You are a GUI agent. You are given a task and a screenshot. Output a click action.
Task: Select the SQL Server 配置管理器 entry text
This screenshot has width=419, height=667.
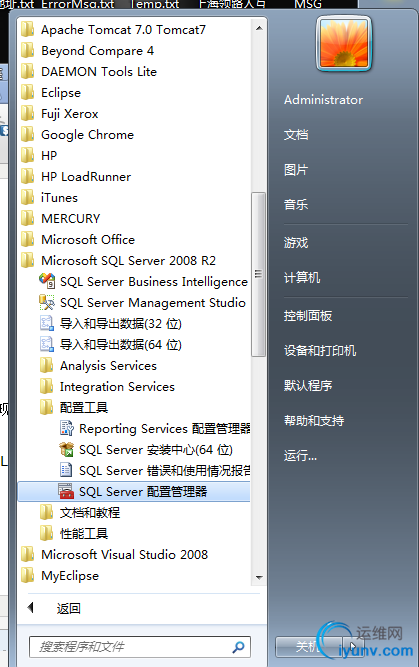[x=143, y=491]
